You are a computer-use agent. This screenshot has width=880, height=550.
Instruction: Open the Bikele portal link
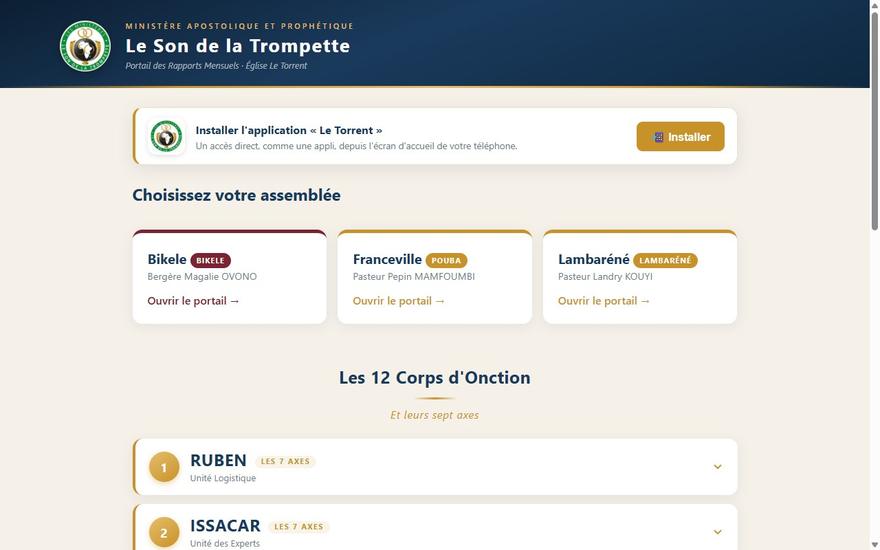pos(194,301)
